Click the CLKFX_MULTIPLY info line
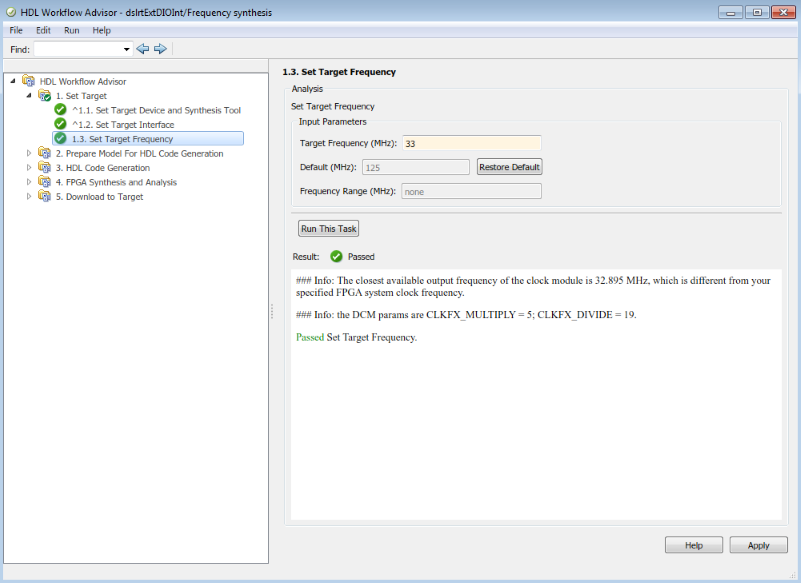The width and height of the screenshot is (801, 583). click(466, 315)
